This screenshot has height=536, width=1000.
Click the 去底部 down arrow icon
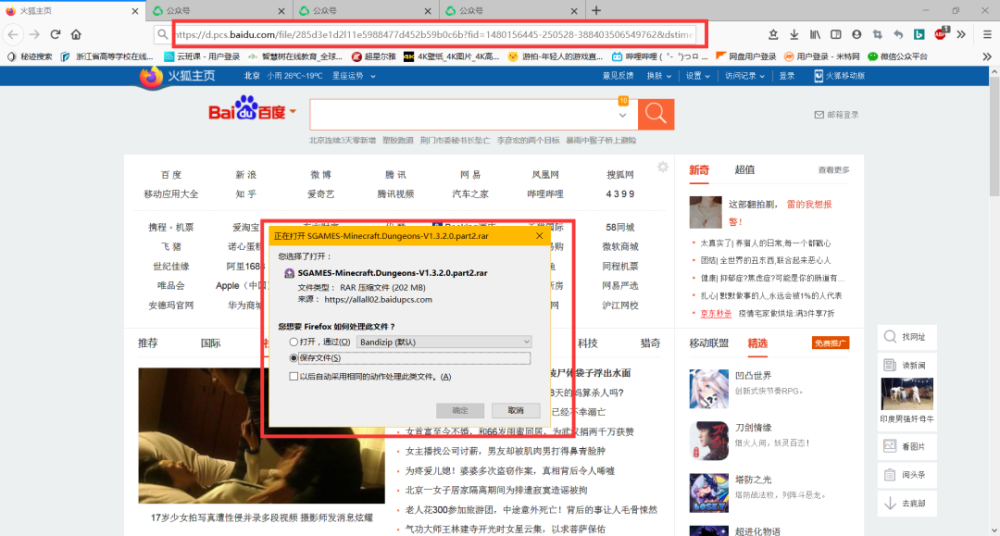890,503
